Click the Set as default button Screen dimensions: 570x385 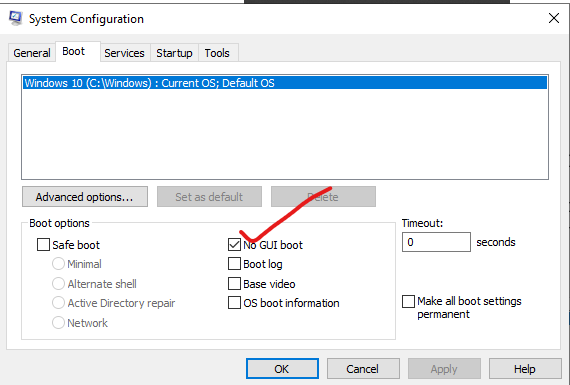click(x=209, y=197)
